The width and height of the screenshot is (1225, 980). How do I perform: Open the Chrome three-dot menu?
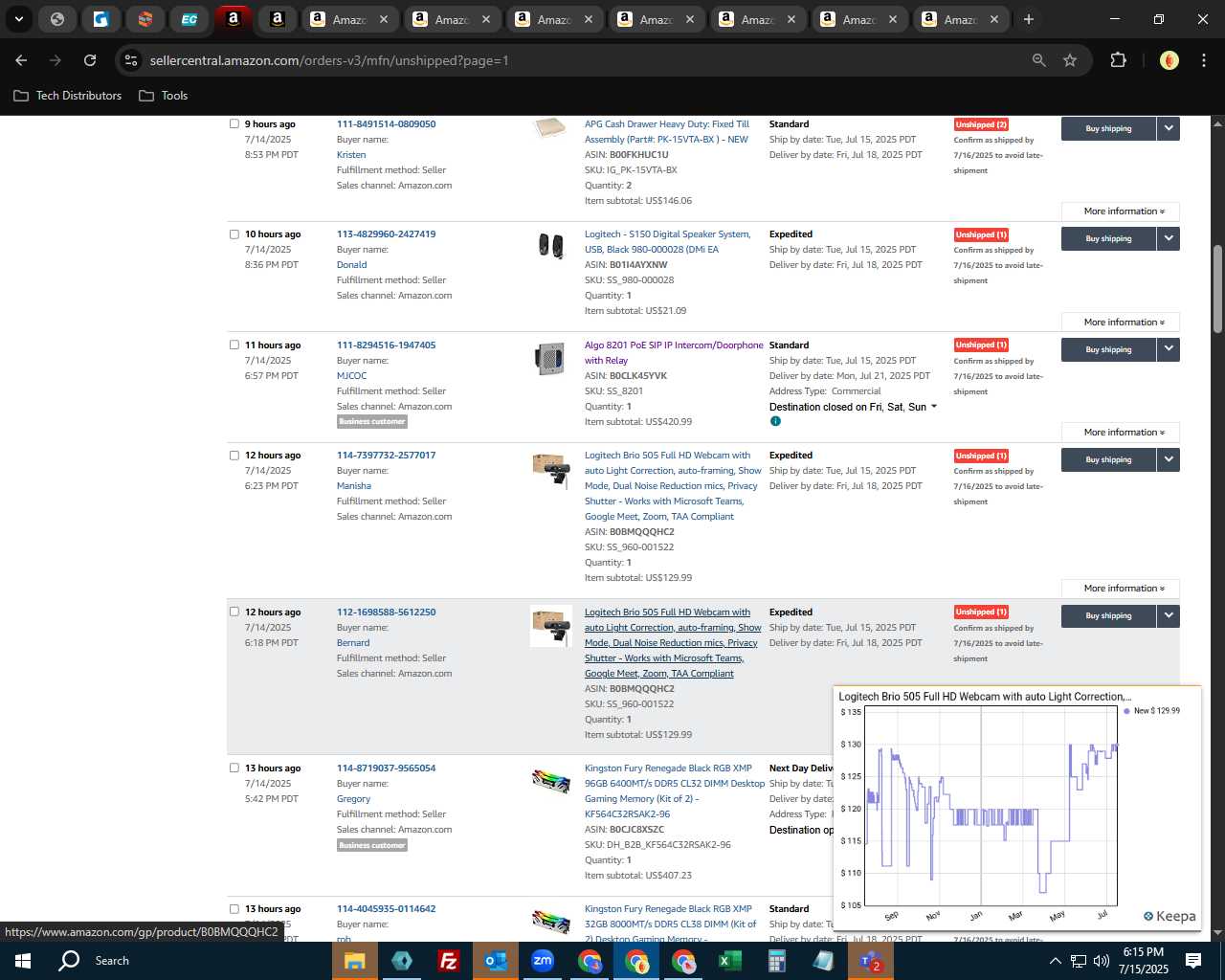click(x=1202, y=60)
